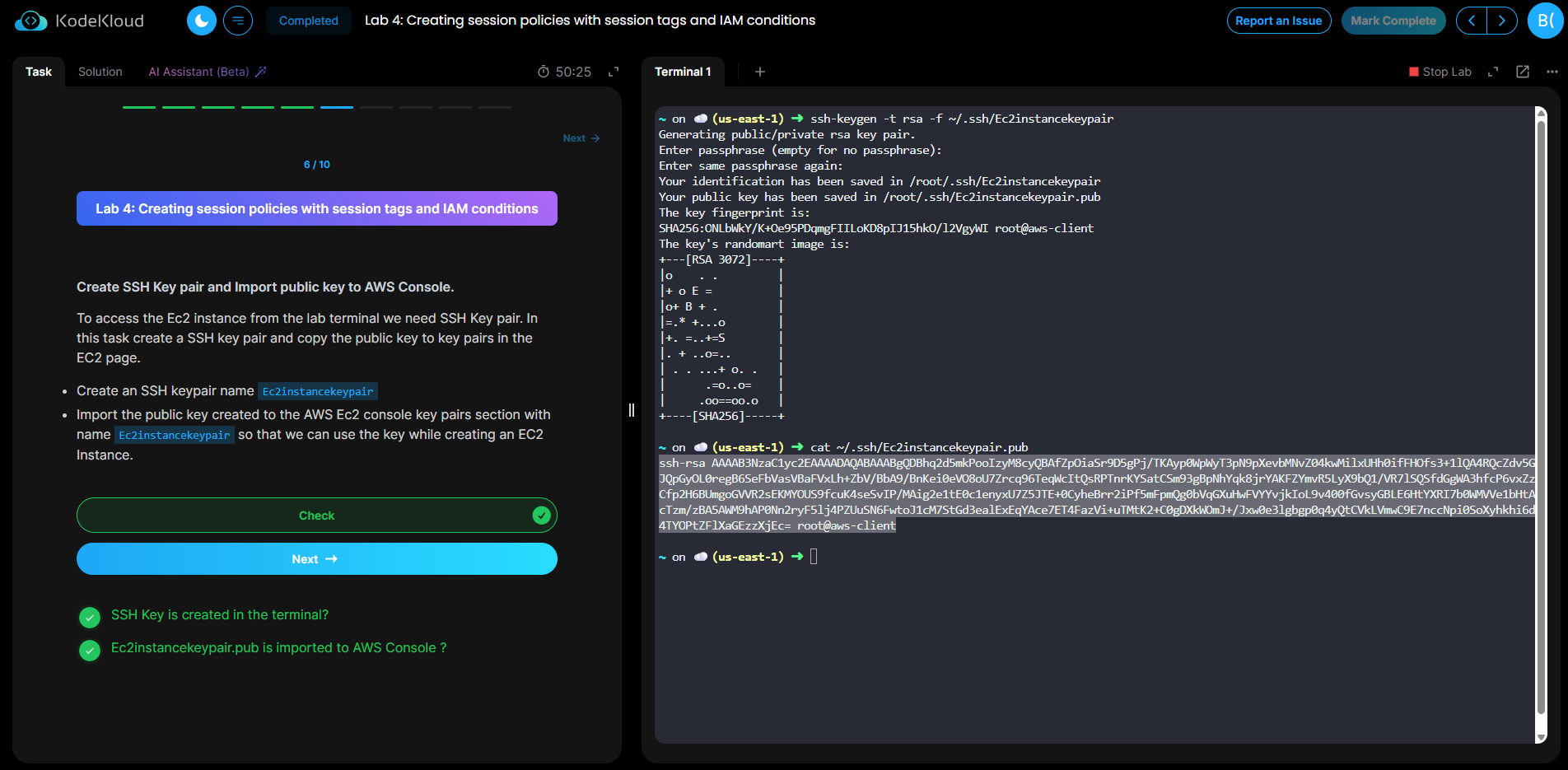Click the Completed status badge
Viewport: 1568px width, 770px height.
[309, 21]
